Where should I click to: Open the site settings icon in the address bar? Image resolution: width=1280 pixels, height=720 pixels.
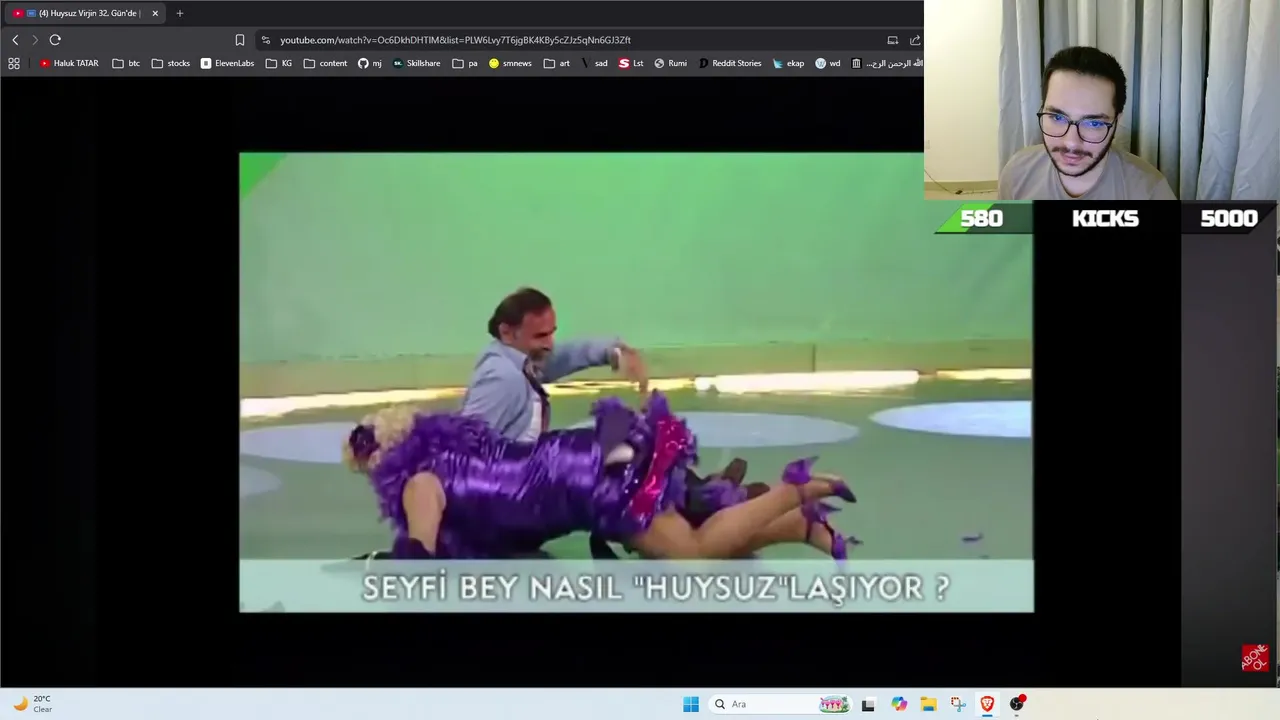(x=265, y=40)
